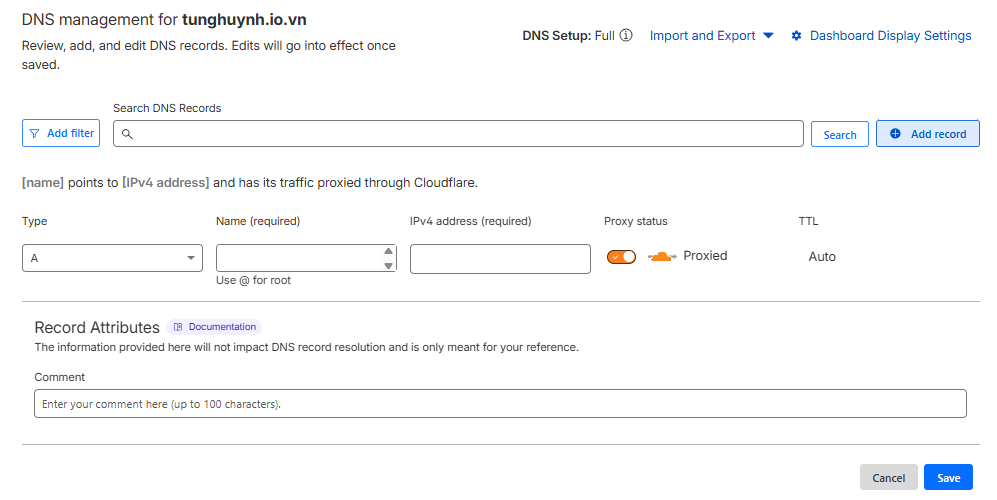
Task: Click the search magnifier icon
Action: pyautogui.click(x=127, y=134)
